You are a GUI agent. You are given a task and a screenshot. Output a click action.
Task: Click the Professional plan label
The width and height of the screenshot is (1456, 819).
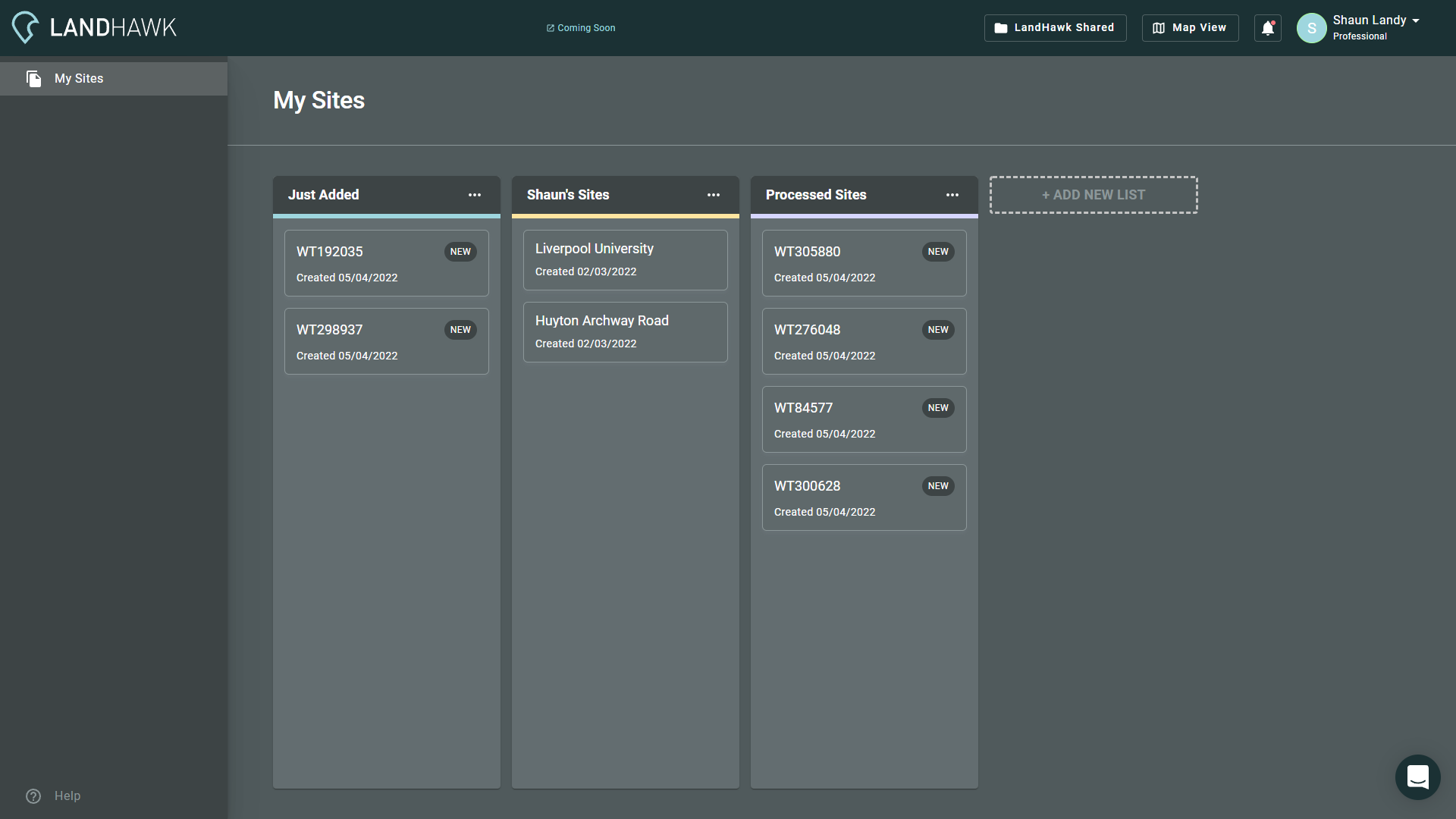1360,36
